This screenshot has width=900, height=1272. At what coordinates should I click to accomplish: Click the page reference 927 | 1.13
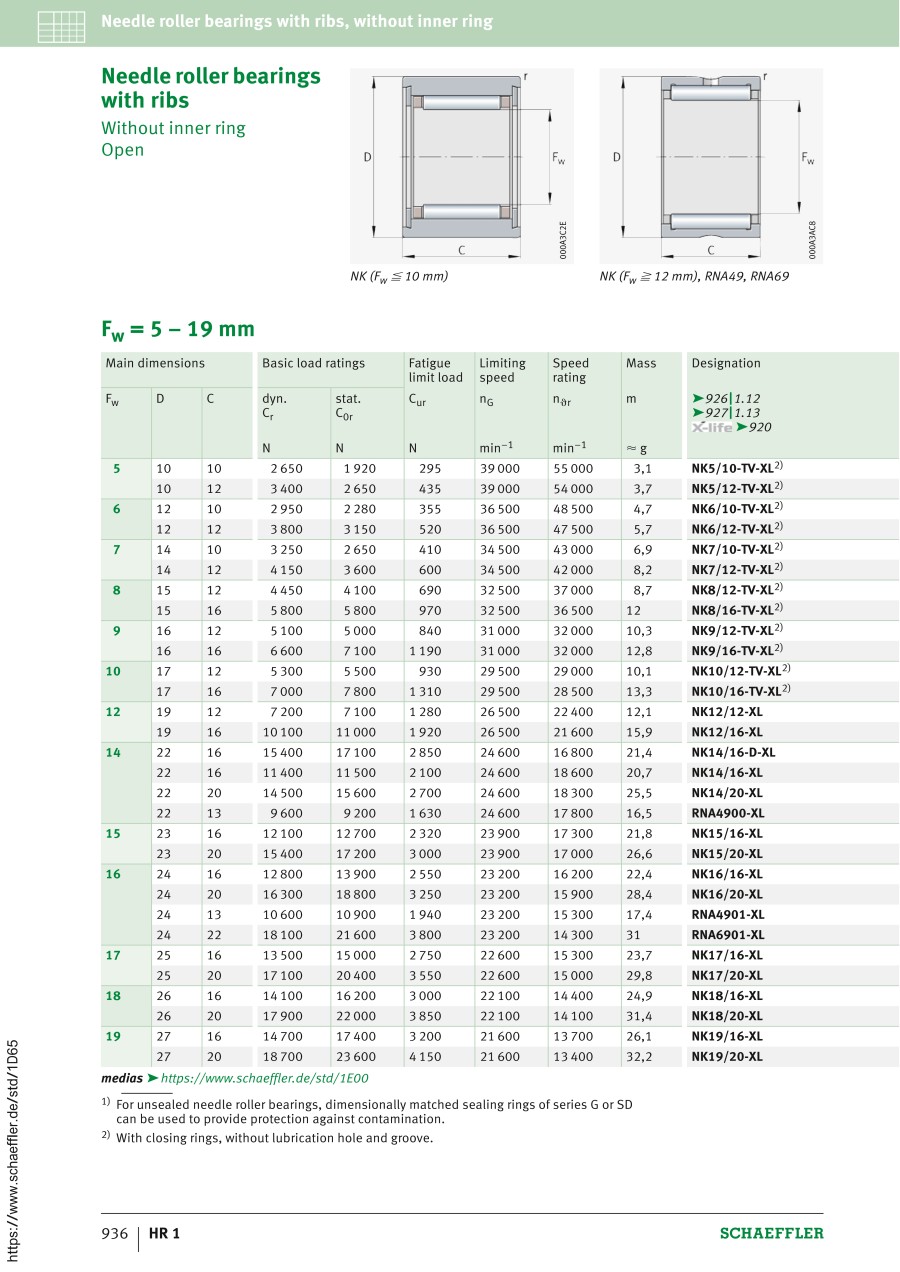click(x=726, y=412)
